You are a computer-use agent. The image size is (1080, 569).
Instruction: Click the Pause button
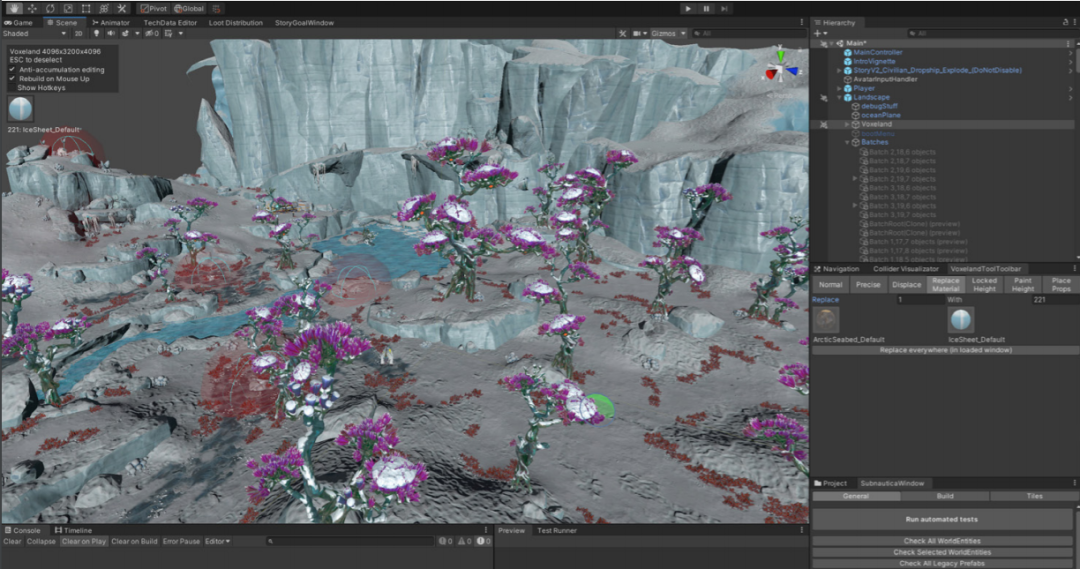706,8
